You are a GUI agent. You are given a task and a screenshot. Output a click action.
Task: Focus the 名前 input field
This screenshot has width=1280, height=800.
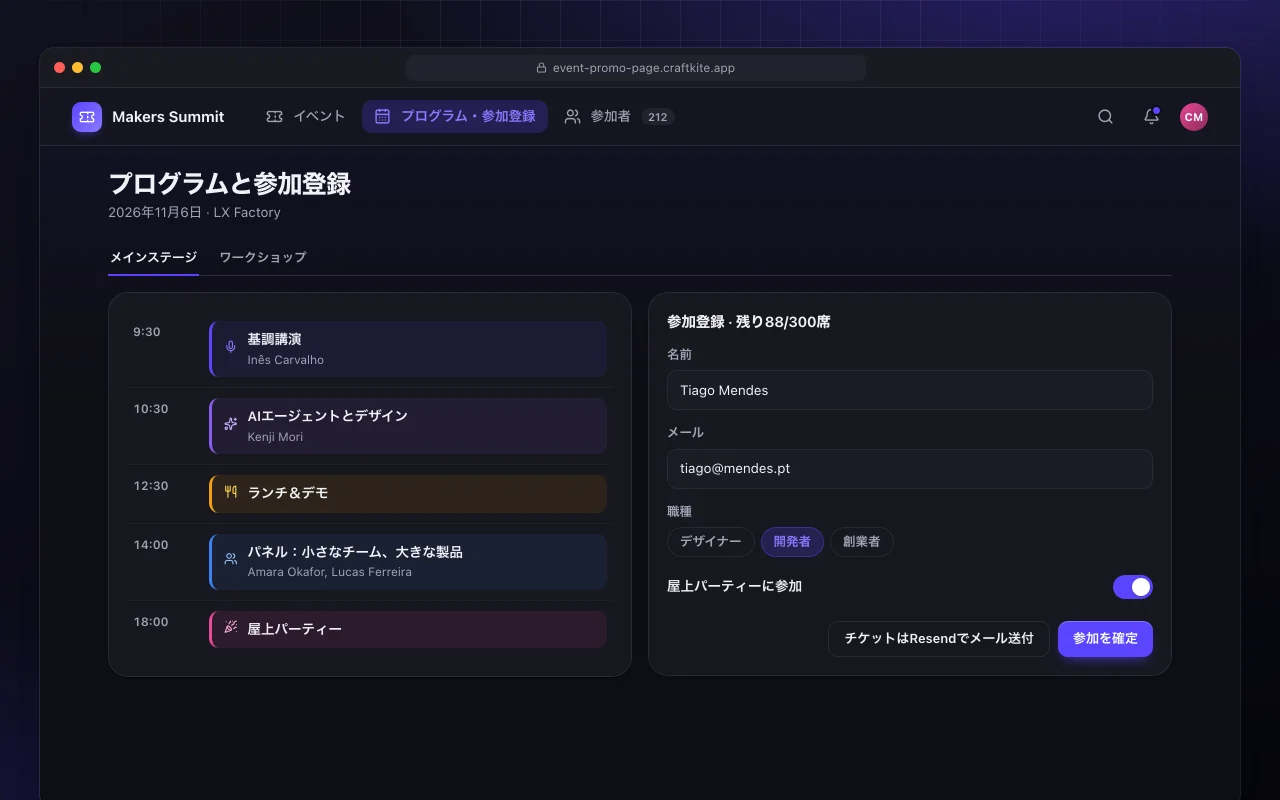click(x=910, y=390)
